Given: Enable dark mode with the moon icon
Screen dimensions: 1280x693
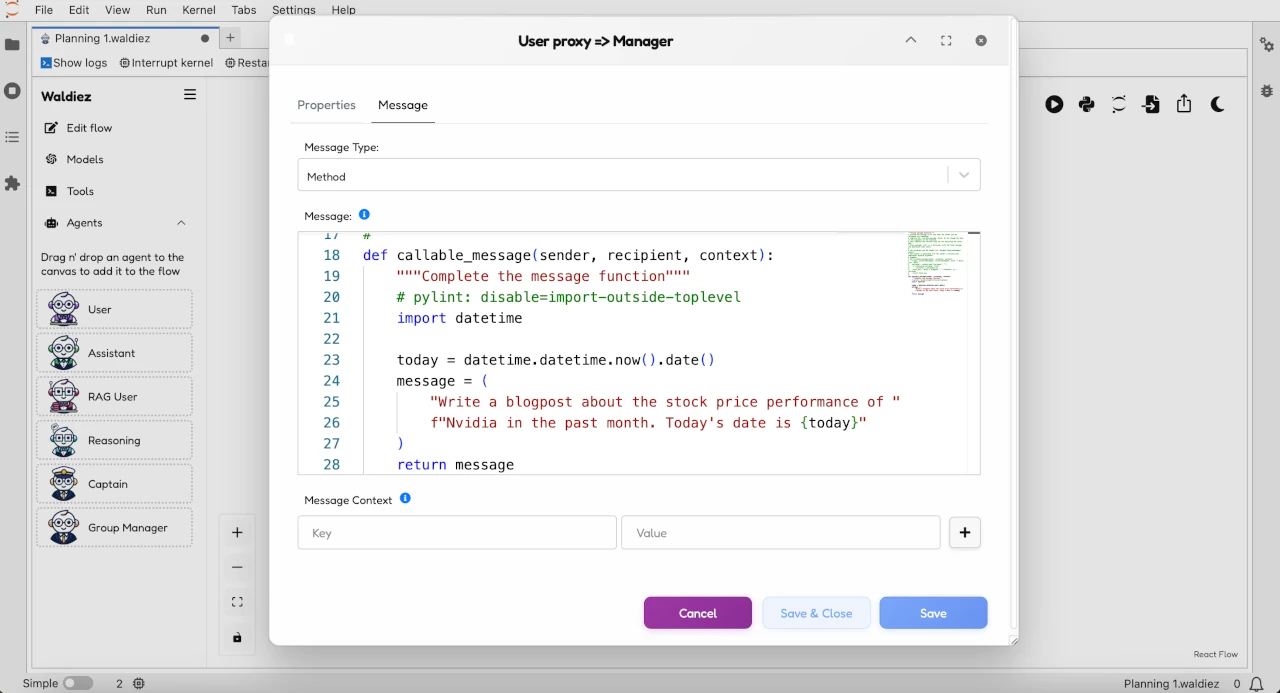Looking at the screenshot, I should tap(1217, 104).
